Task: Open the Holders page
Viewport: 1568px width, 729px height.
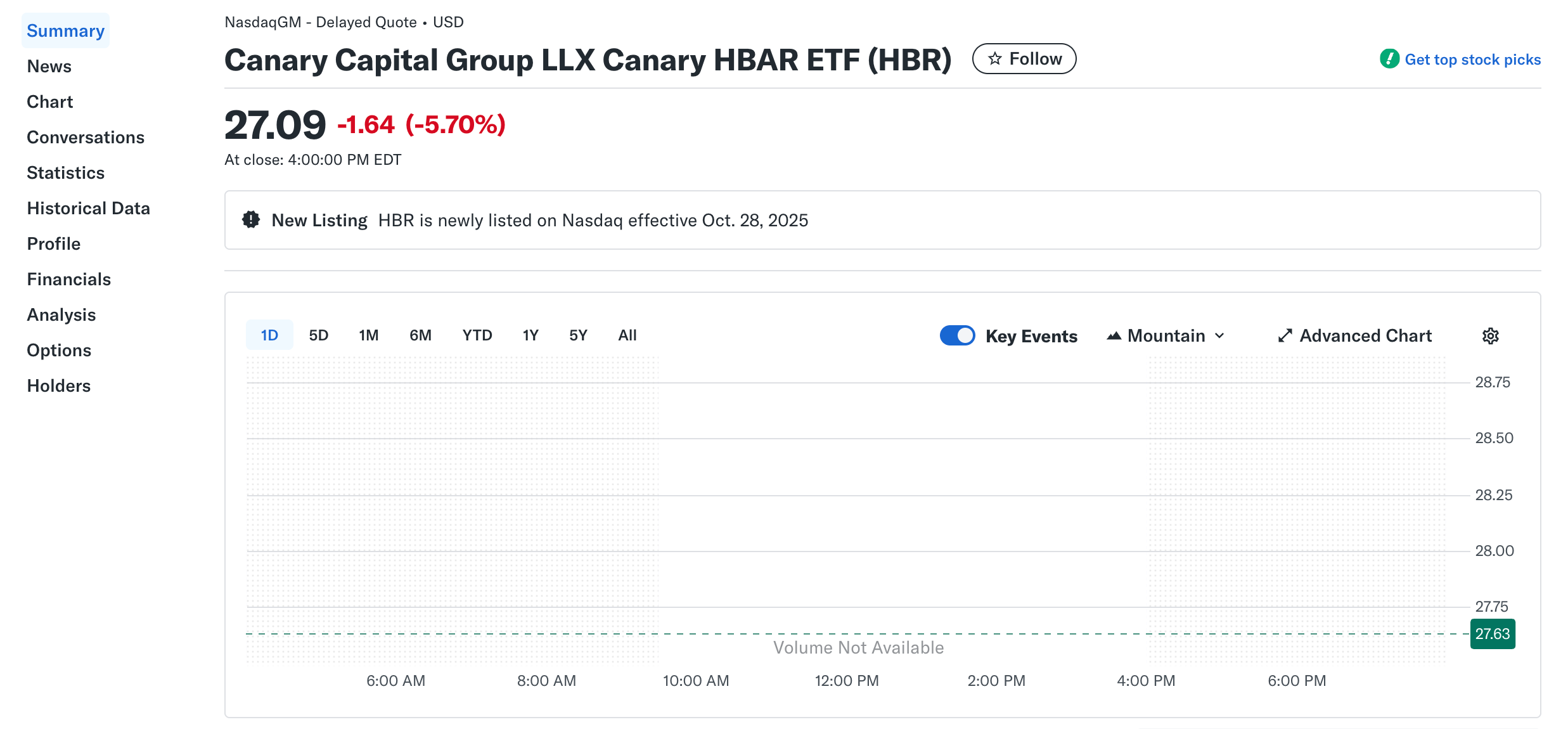Action: 58,385
